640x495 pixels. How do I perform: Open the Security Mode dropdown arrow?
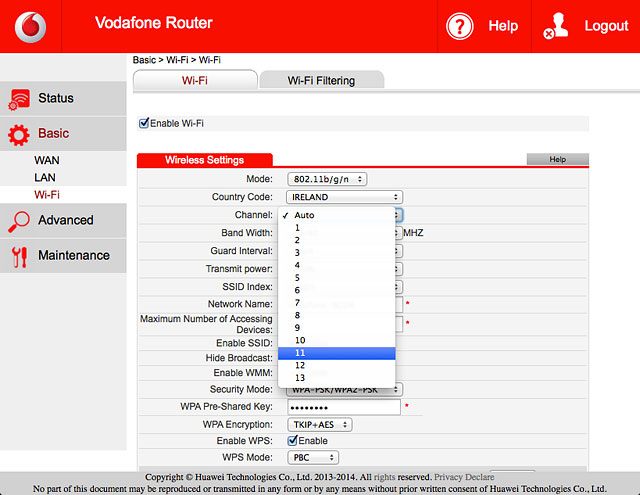[396, 390]
